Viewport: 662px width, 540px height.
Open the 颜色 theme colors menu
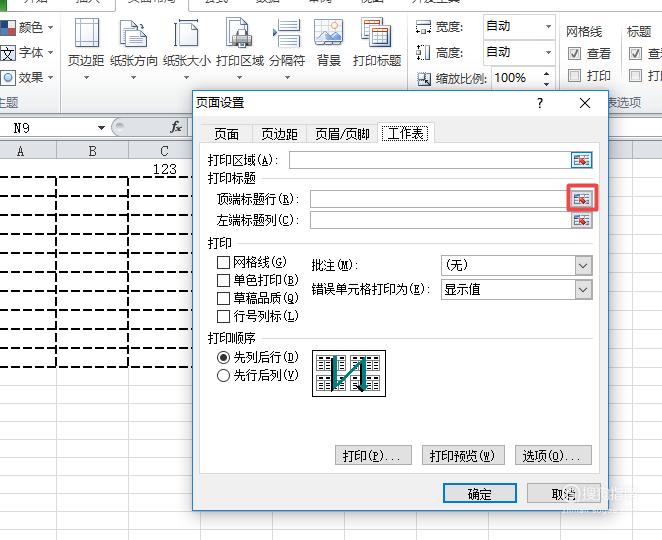[x=27, y=27]
